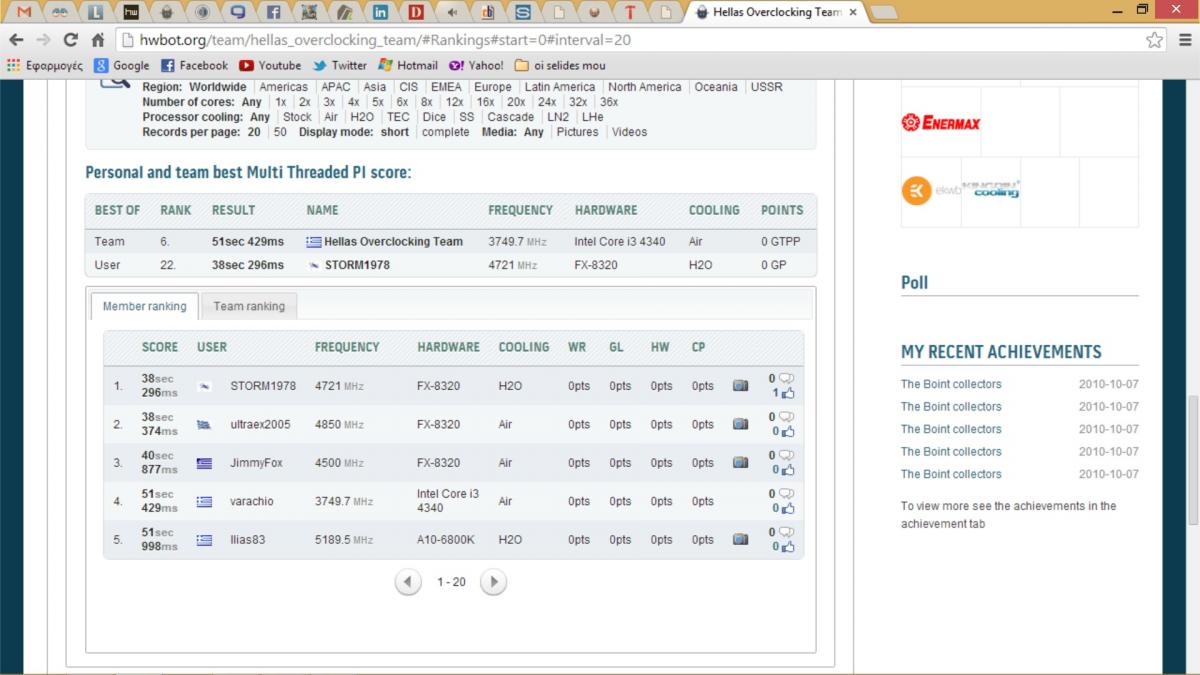Open the Hotmail bookmark
Screen dimensions: 1200x675
pos(407,66)
